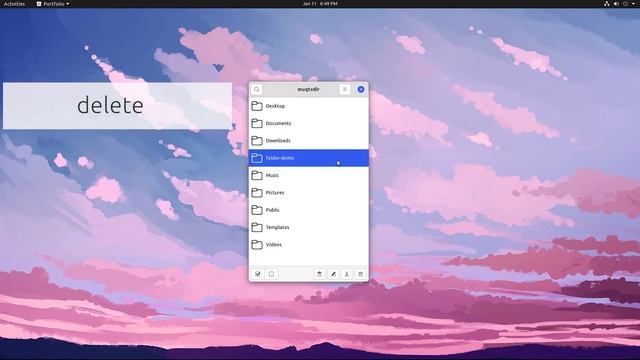Click the power icon in top bar
Viewport: 640px width, 360px height.
click(625, 4)
